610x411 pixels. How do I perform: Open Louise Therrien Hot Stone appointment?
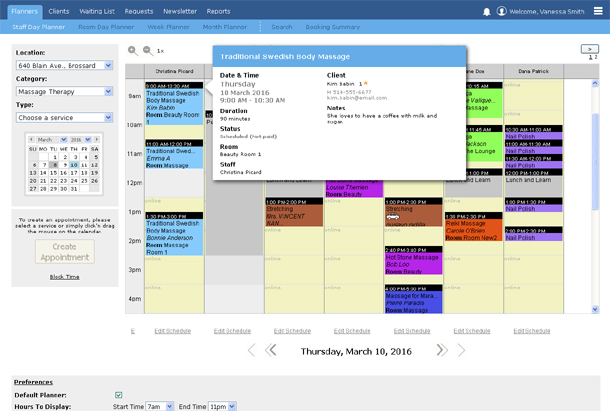(354, 188)
